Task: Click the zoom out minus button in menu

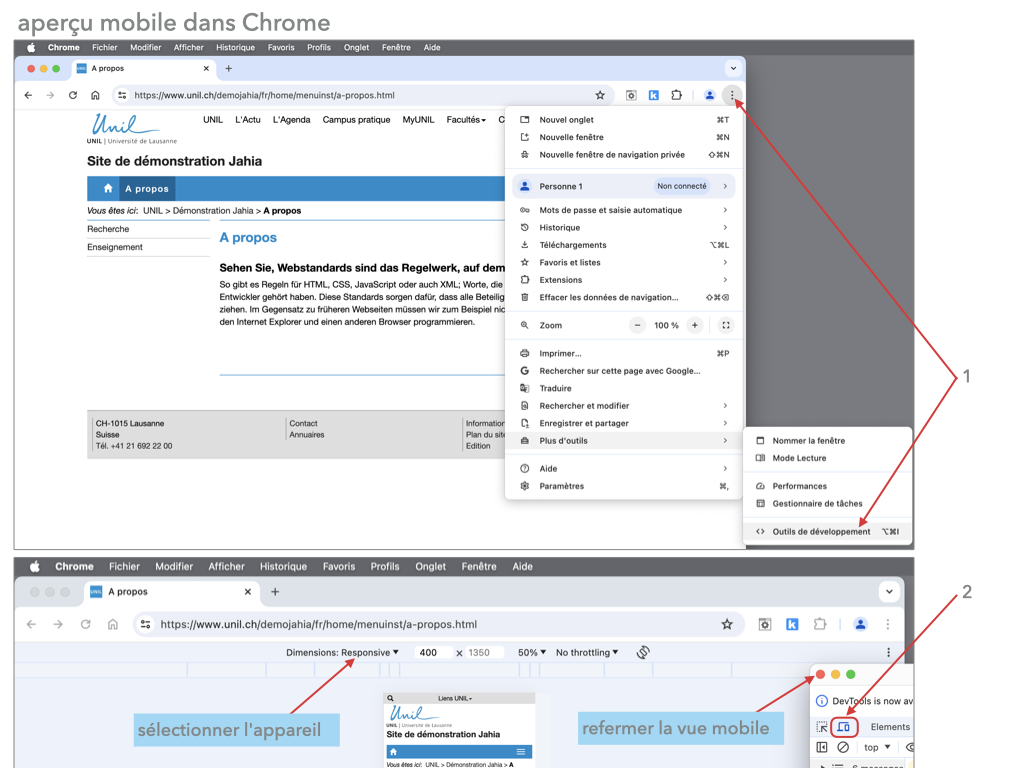Action: click(638, 325)
